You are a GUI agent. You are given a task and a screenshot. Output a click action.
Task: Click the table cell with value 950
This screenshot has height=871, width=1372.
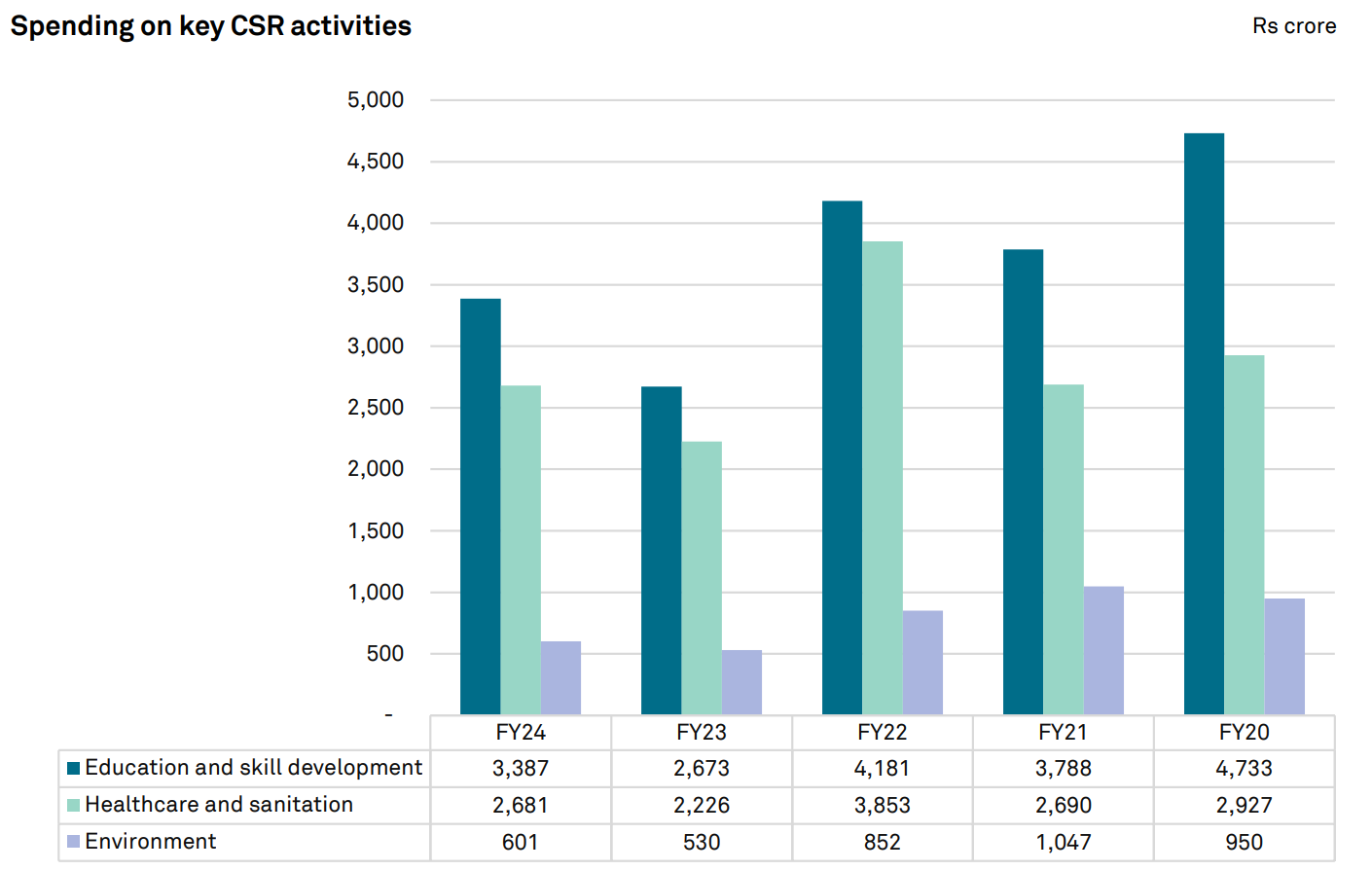(x=1245, y=843)
